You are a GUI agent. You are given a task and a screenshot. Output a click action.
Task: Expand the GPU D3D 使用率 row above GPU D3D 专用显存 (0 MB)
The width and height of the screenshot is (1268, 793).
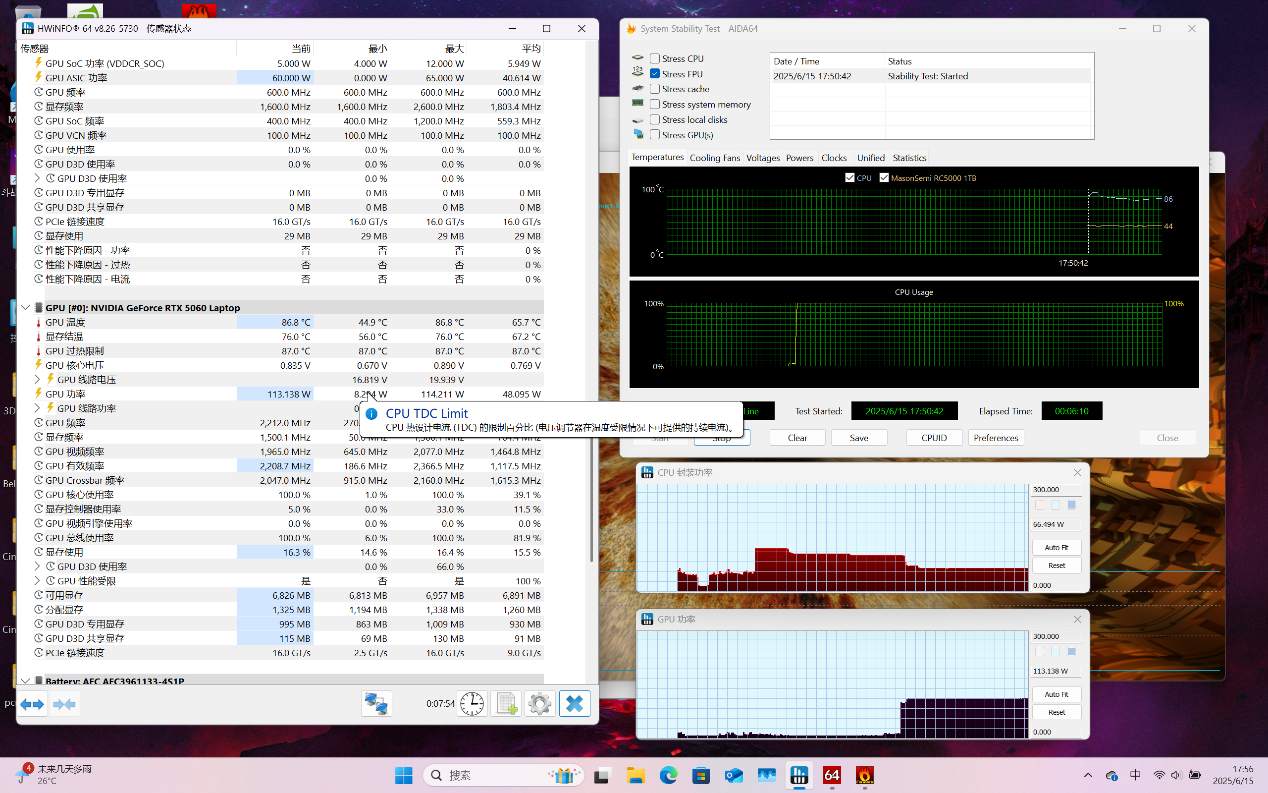[x=38, y=178]
